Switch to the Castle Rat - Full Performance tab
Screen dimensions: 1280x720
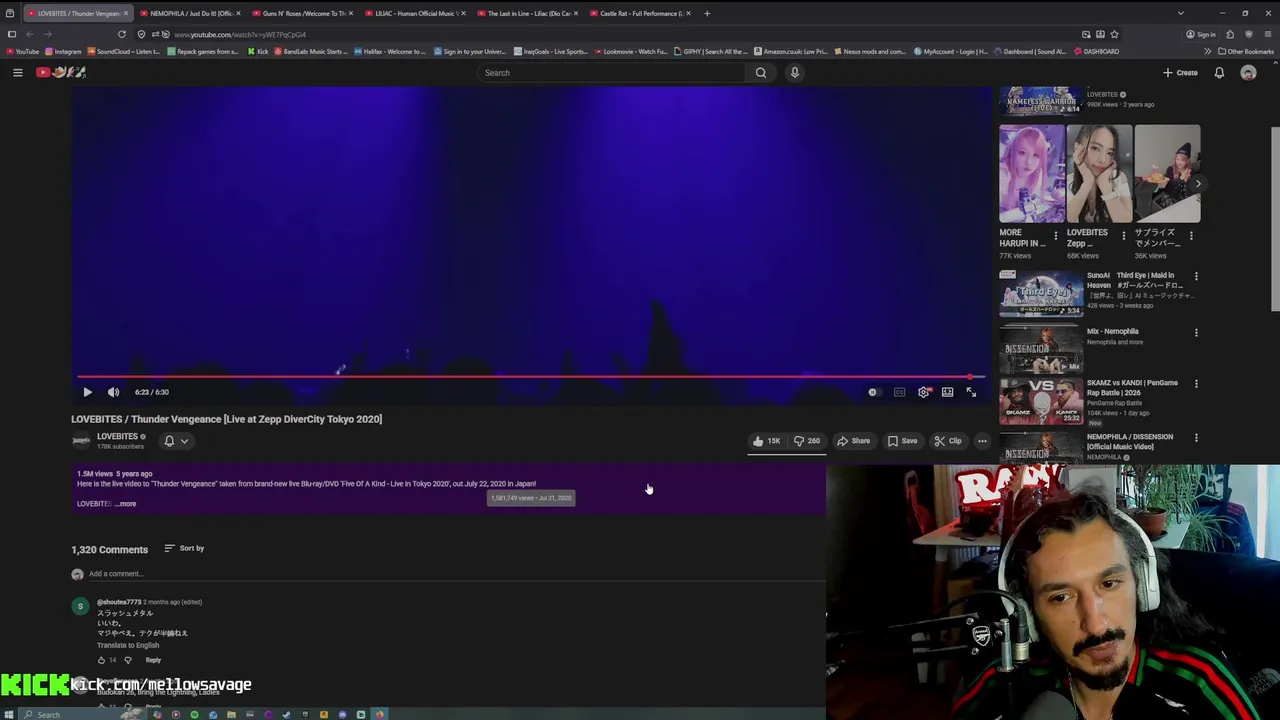click(640, 13)
